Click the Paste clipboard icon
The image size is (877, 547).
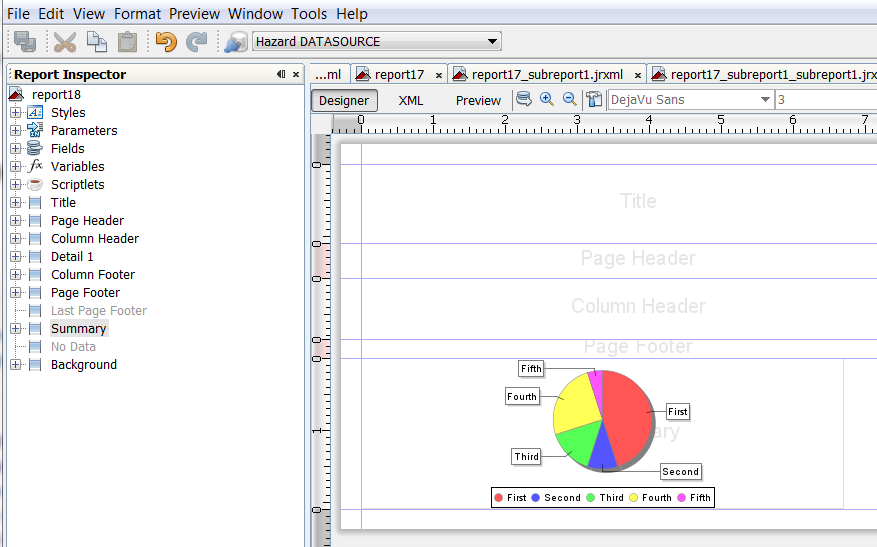pos(127,42)
